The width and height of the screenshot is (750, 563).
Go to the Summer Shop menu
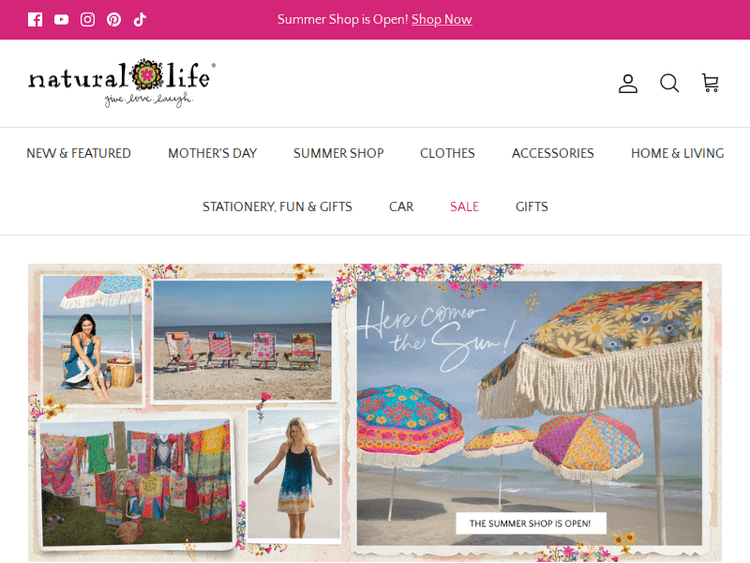[x=339, y=154]
